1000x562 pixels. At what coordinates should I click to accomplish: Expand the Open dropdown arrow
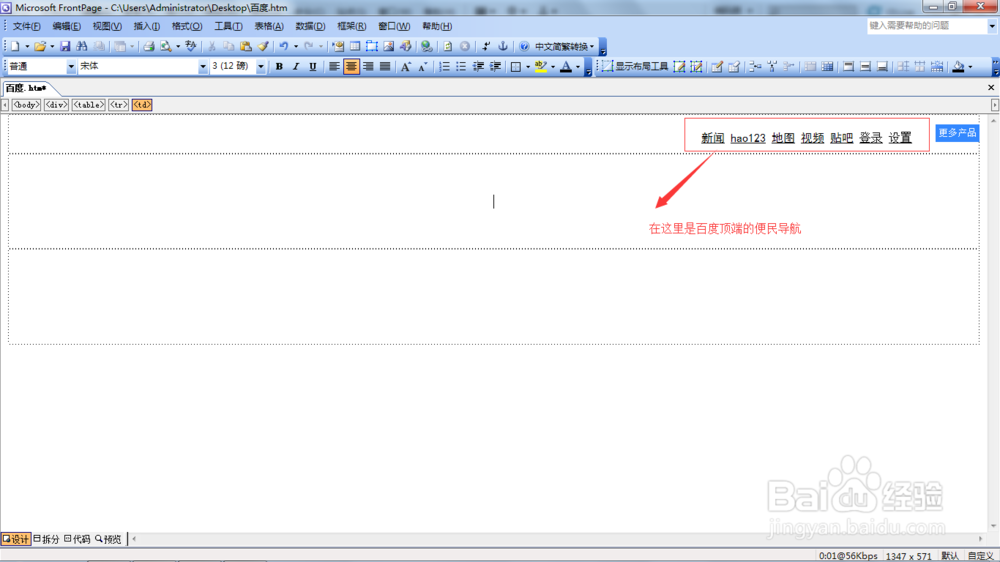click(52, 47)
